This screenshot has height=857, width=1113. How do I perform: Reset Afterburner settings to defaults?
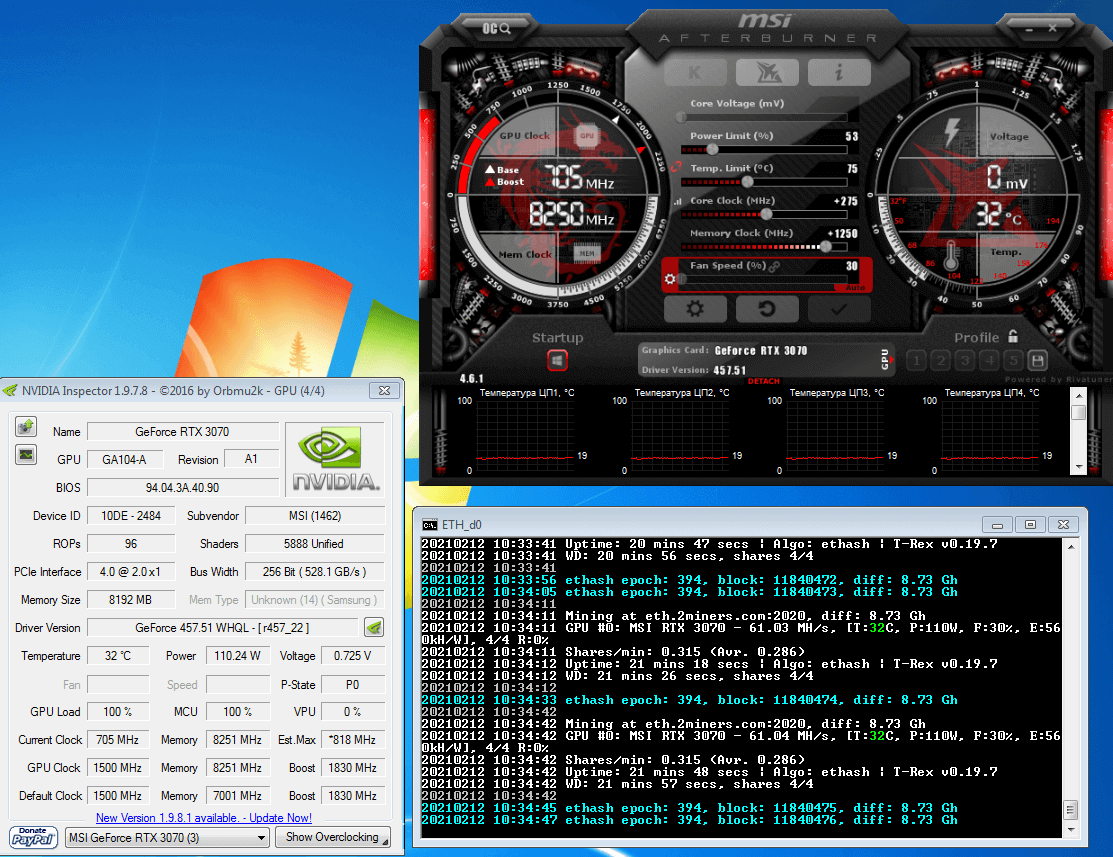click(x=767, y=308)
